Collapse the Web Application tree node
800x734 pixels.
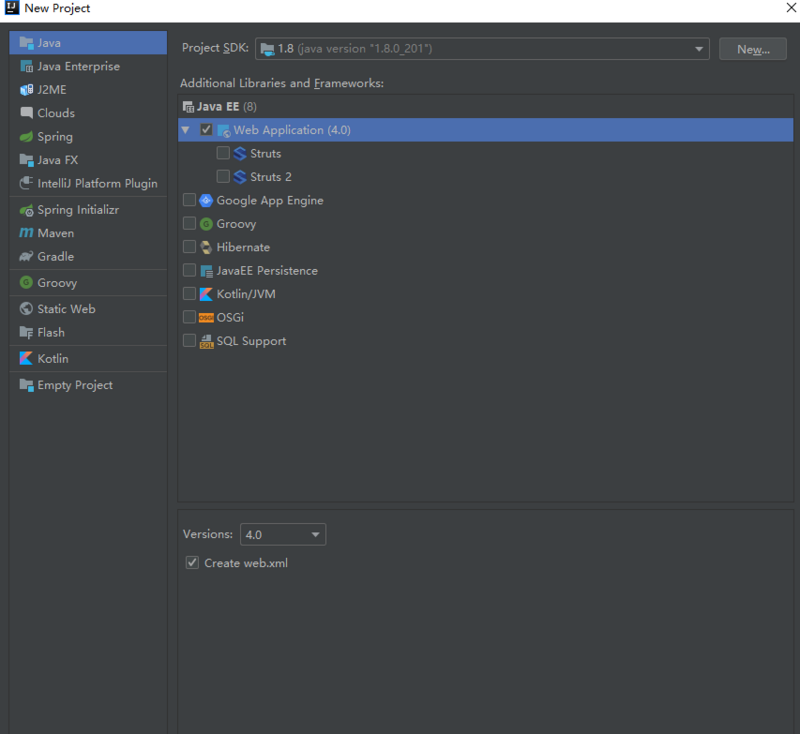[186, 130]
